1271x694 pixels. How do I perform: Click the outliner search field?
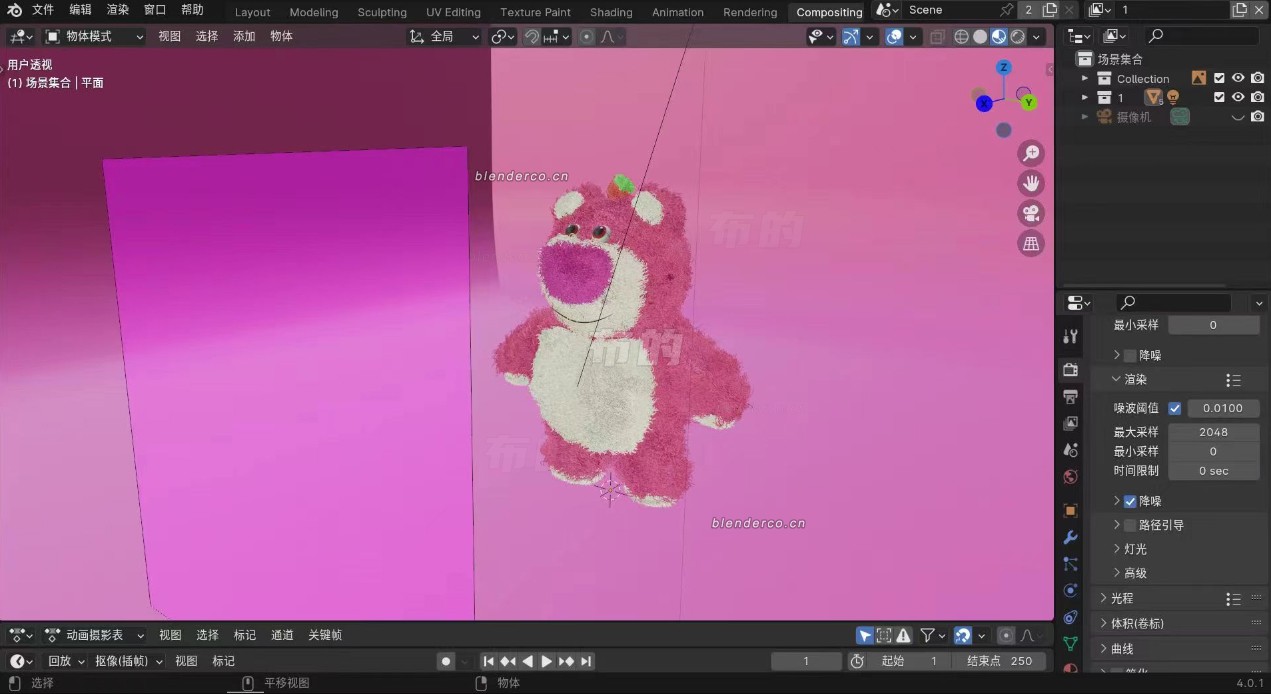pos(1201,36)
